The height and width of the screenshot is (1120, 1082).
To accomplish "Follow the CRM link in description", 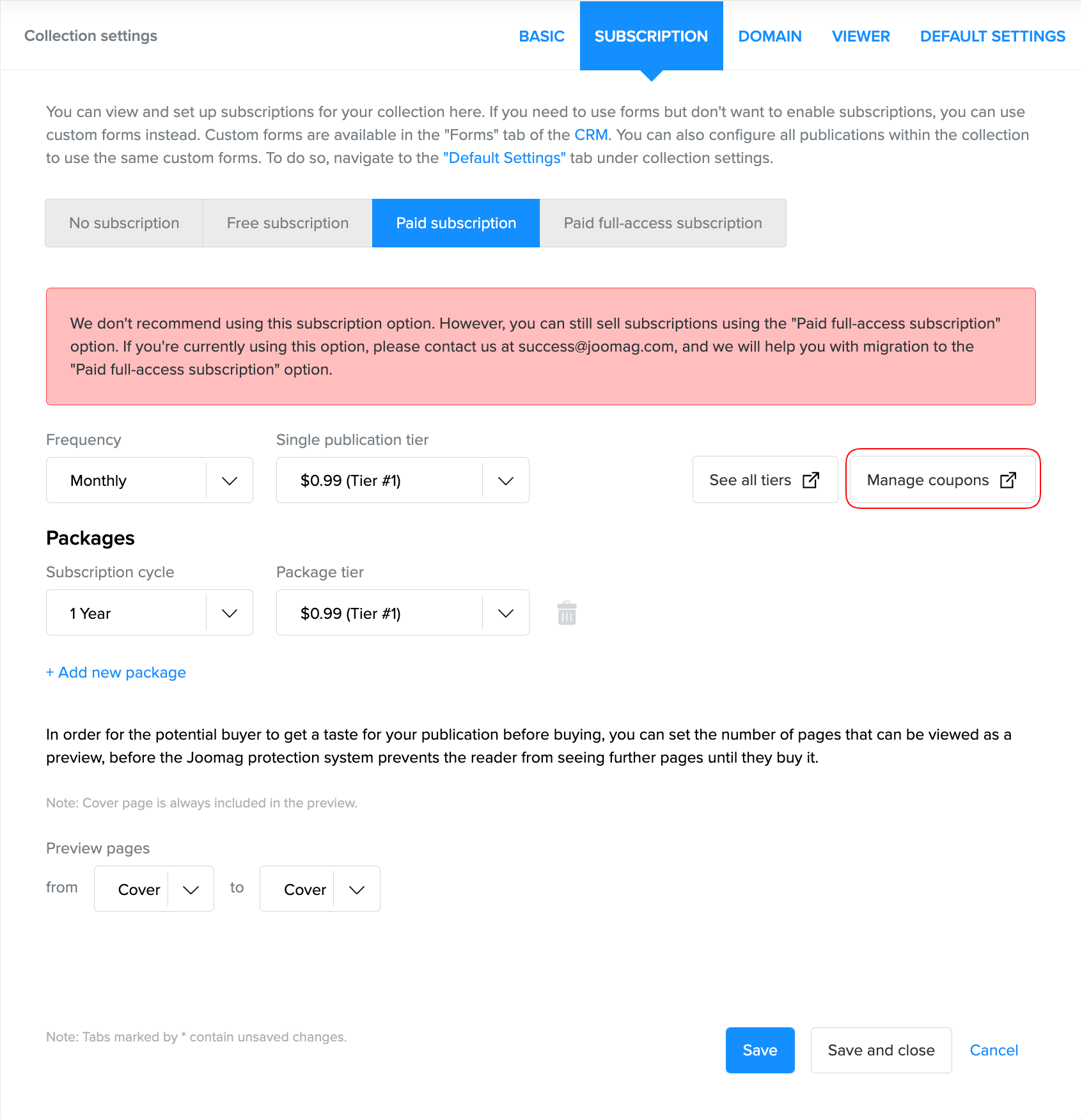I will click(591, 135).
